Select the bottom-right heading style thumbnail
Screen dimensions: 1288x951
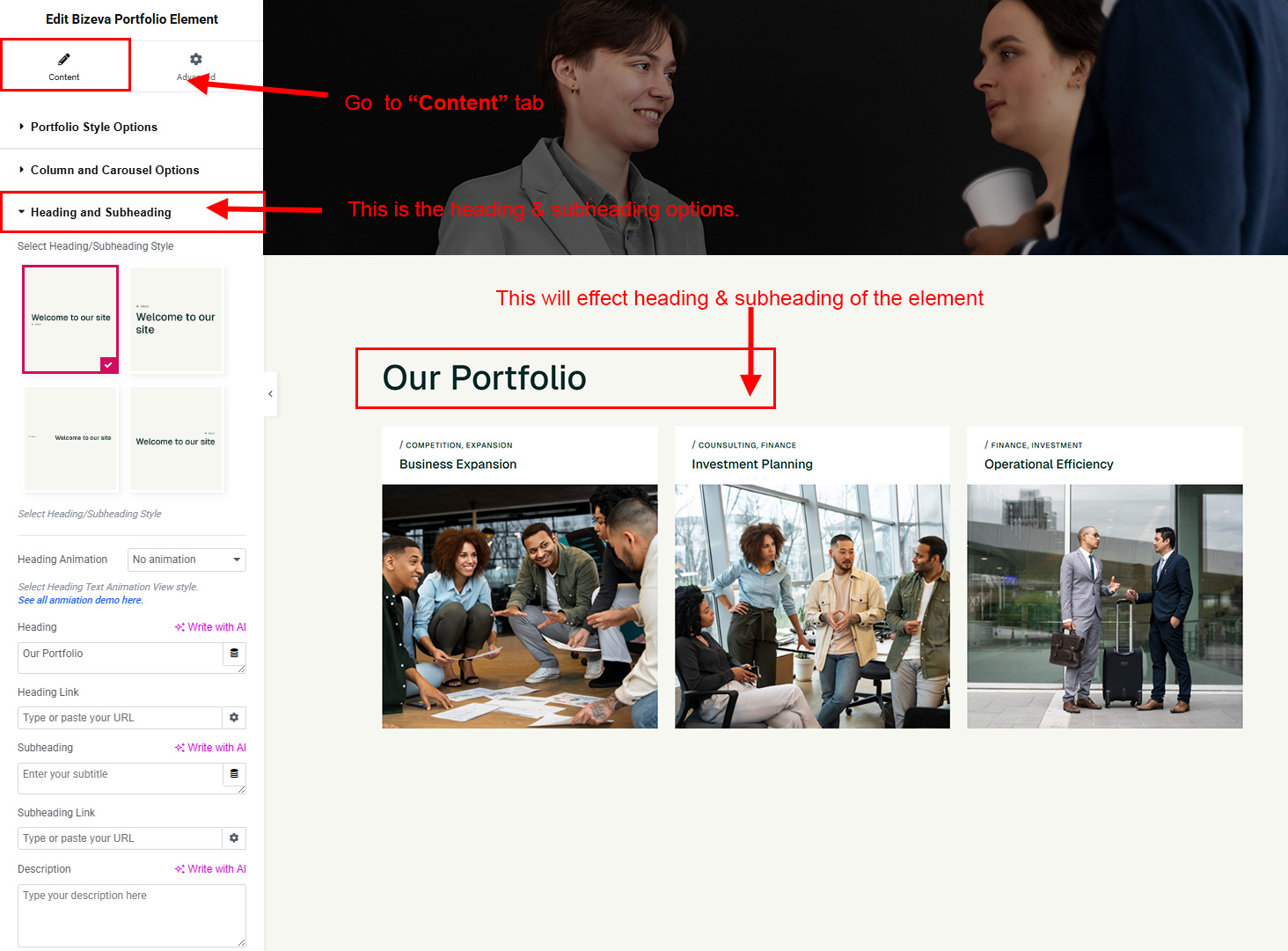click(177, 438)
